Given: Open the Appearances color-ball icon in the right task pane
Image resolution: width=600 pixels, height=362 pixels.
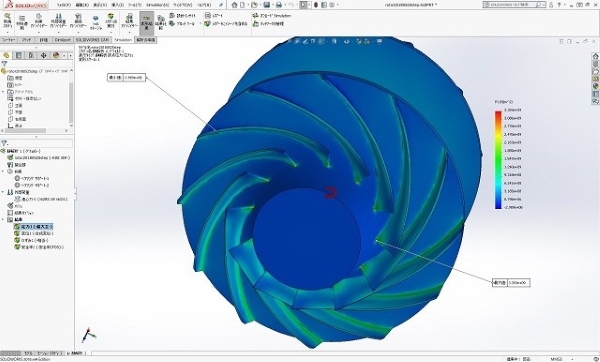Looking at the screenshot, I should click(595, 86).
